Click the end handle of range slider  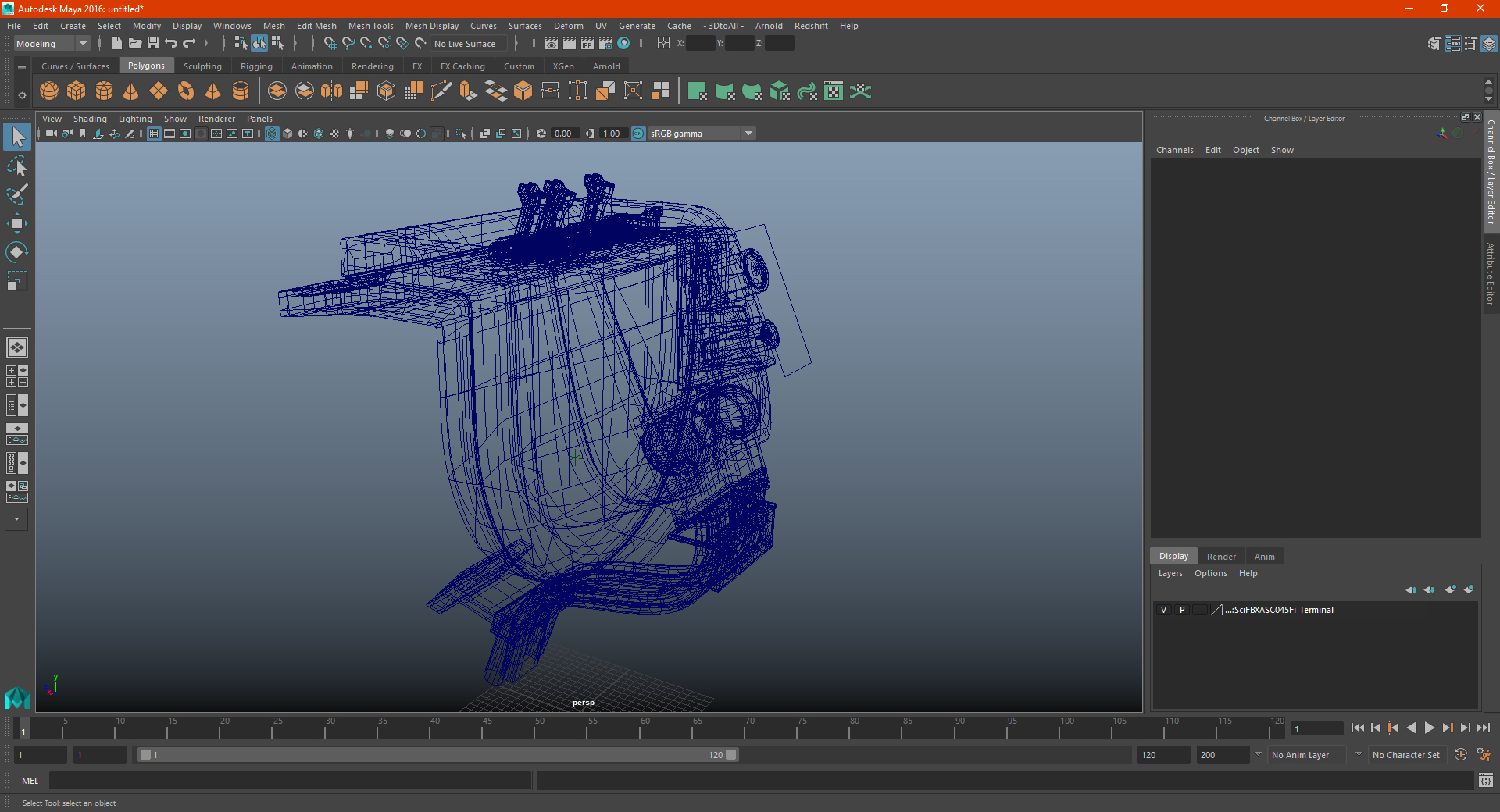tap(731, 755)
